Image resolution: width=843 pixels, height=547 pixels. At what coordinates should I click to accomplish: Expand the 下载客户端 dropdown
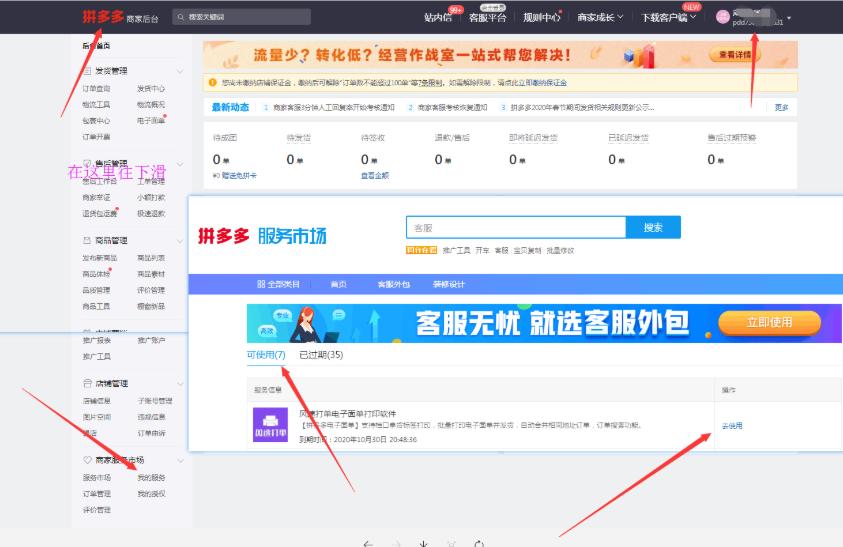(669, 17)
